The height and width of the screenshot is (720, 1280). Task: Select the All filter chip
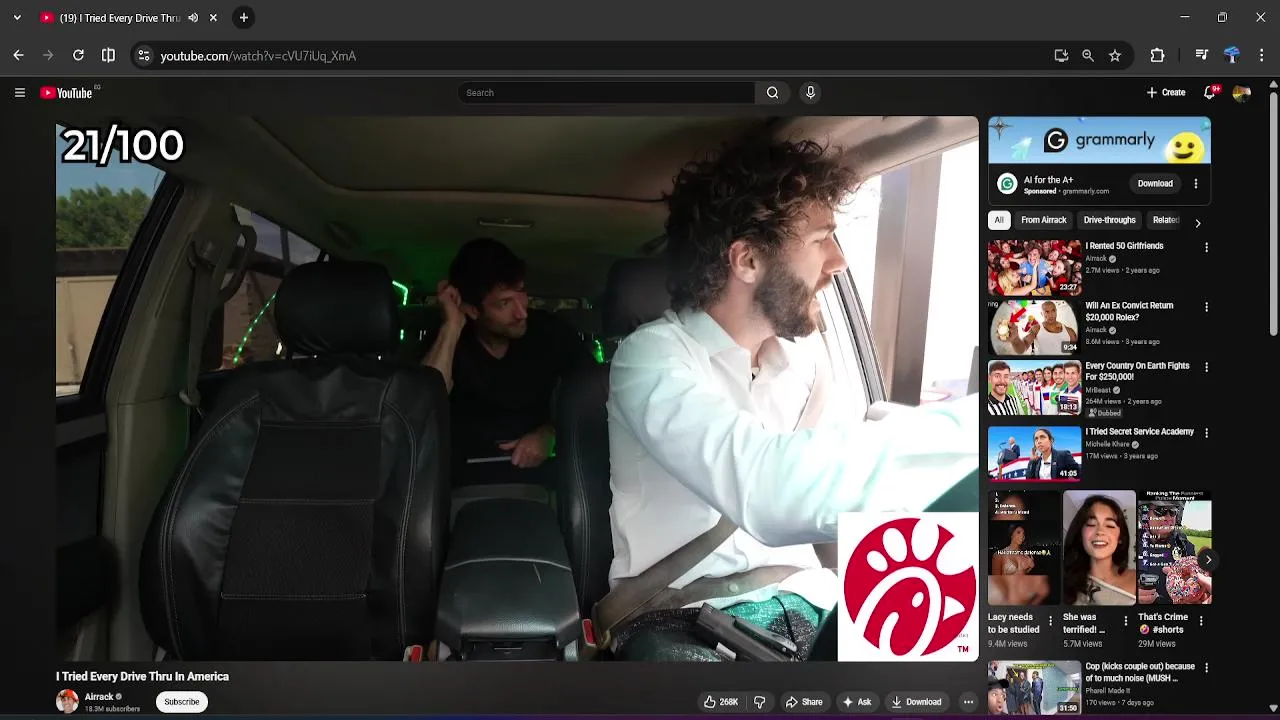point(999,220)
